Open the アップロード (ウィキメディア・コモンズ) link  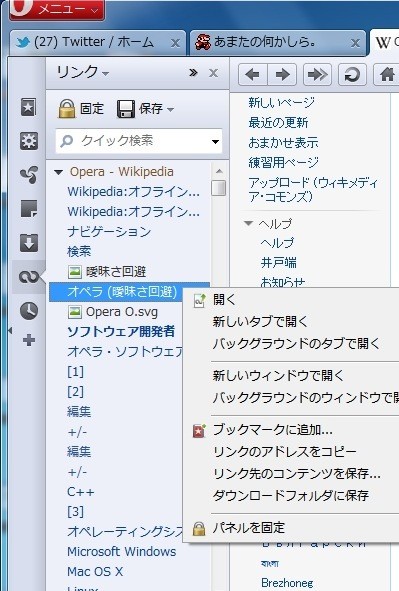[x=313, y=190]
